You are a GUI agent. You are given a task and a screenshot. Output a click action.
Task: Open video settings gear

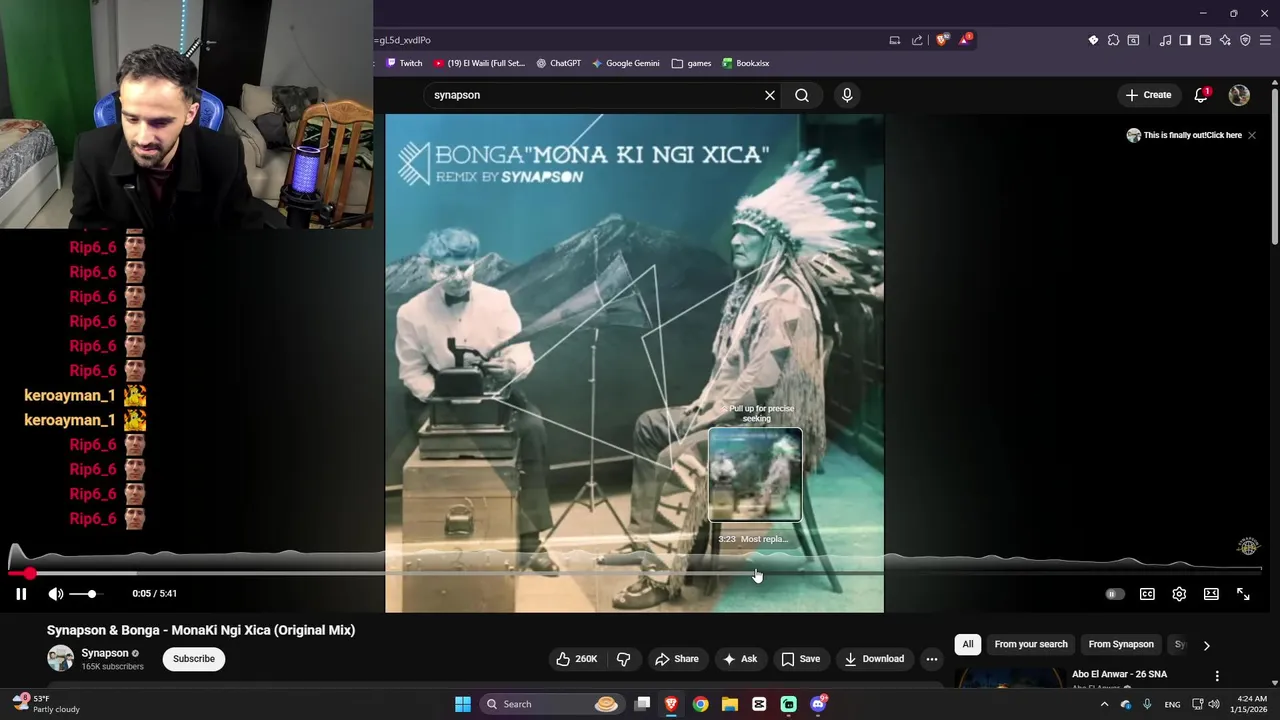click(1179, 594)
